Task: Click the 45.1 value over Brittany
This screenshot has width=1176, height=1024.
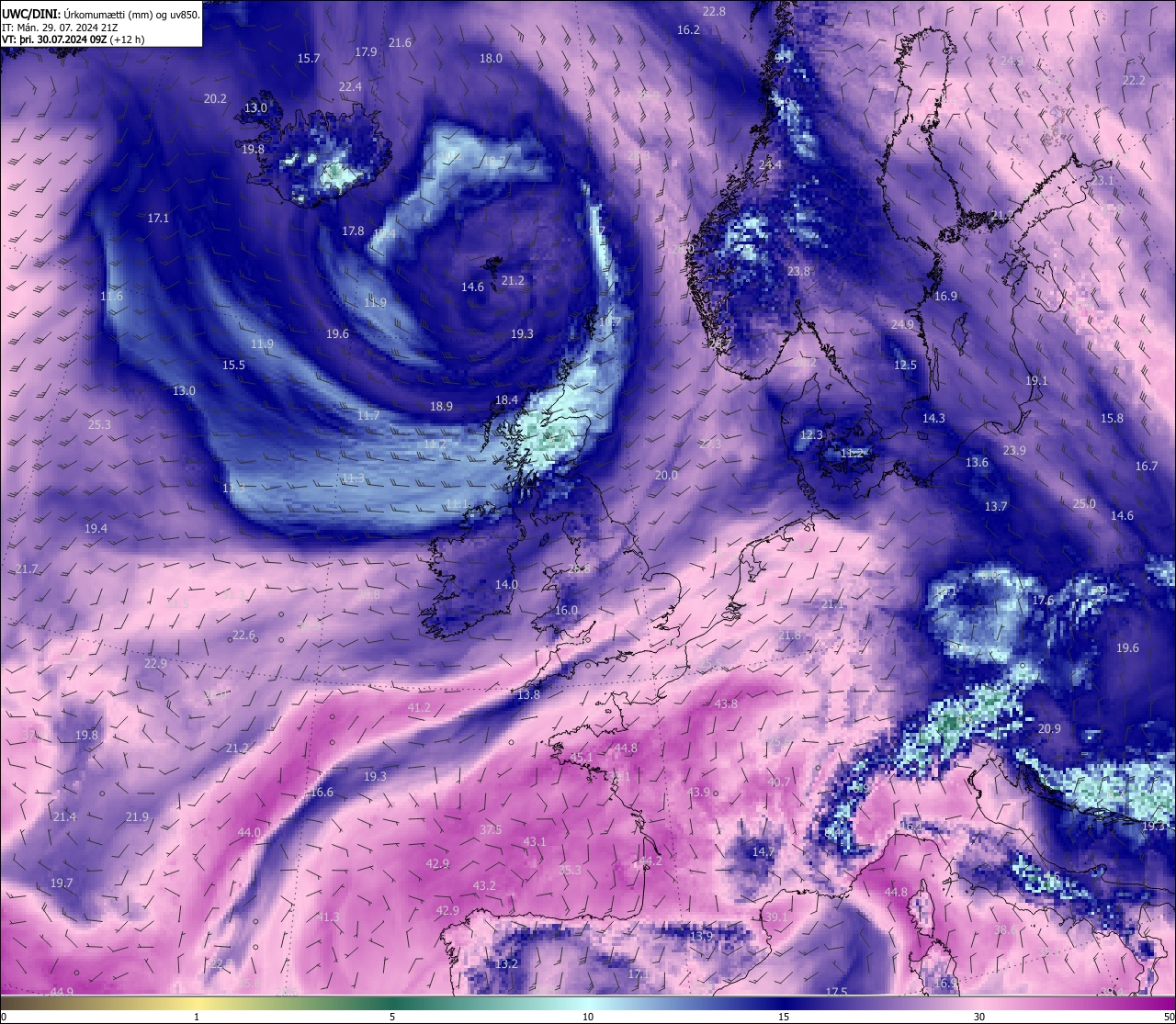Action: click(x=582, y=758)
